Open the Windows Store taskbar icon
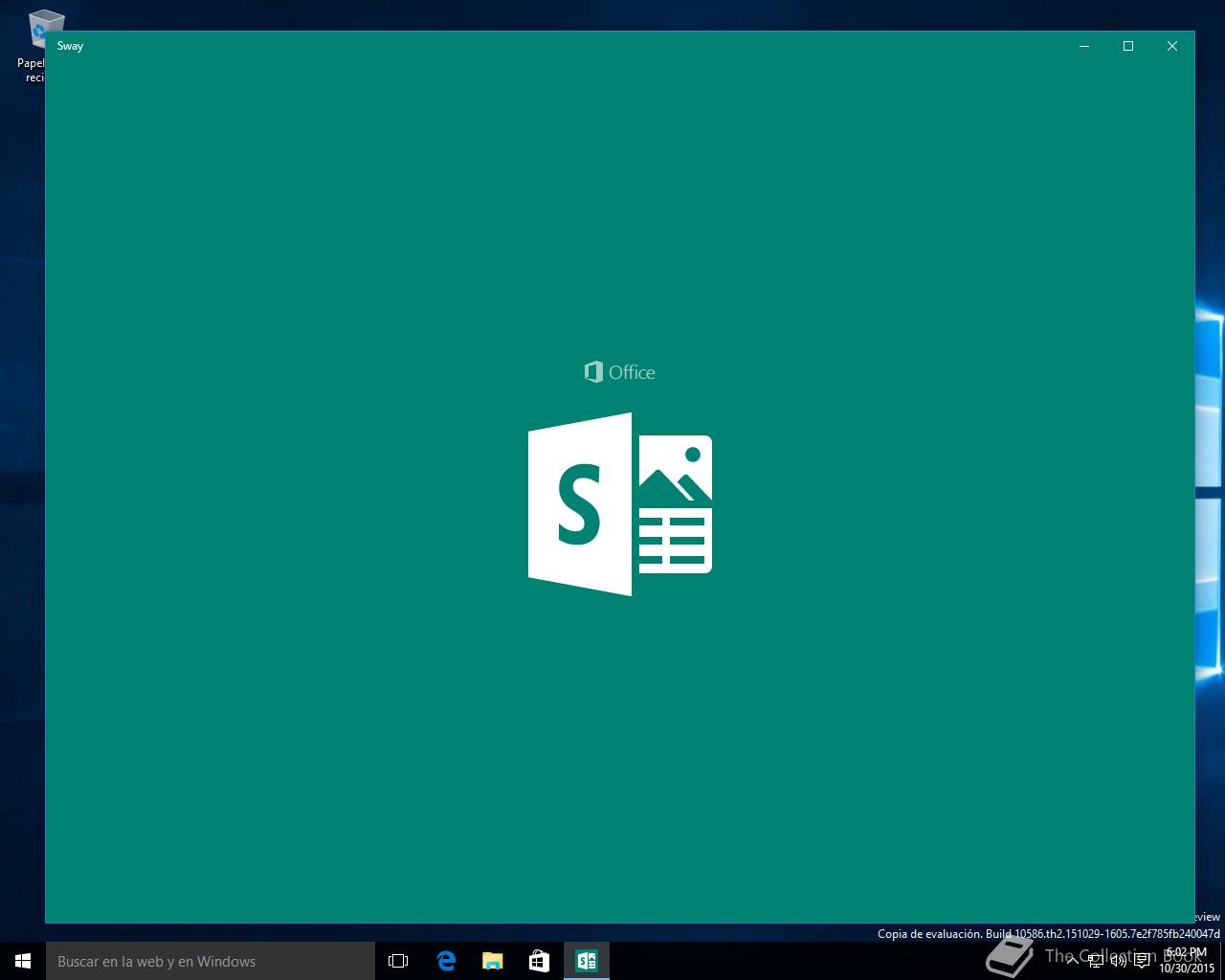 tap(539, 961)
